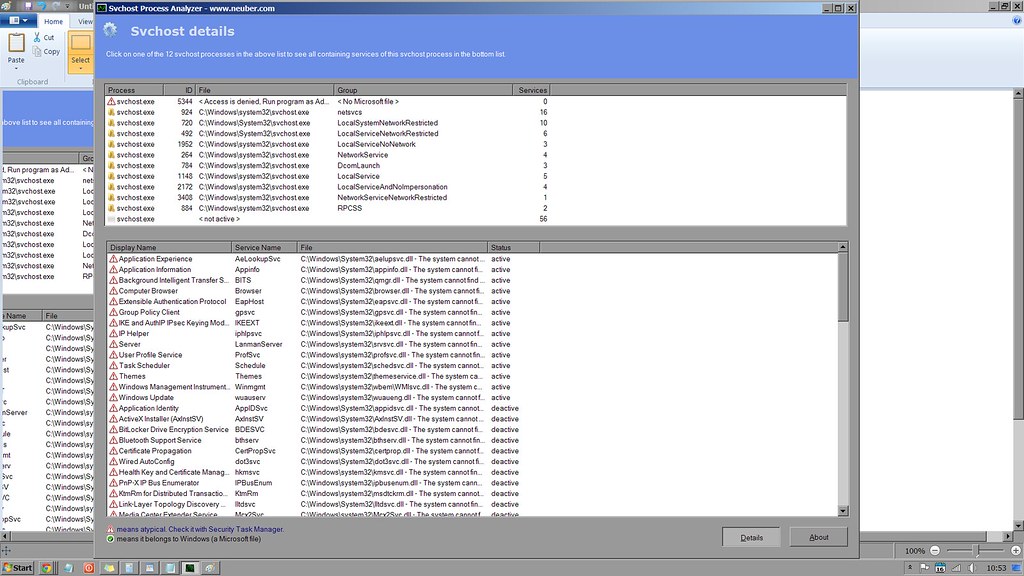Sort services by Status column header
This screenshot has width=1024, height=576.
(x=513, y=248)
